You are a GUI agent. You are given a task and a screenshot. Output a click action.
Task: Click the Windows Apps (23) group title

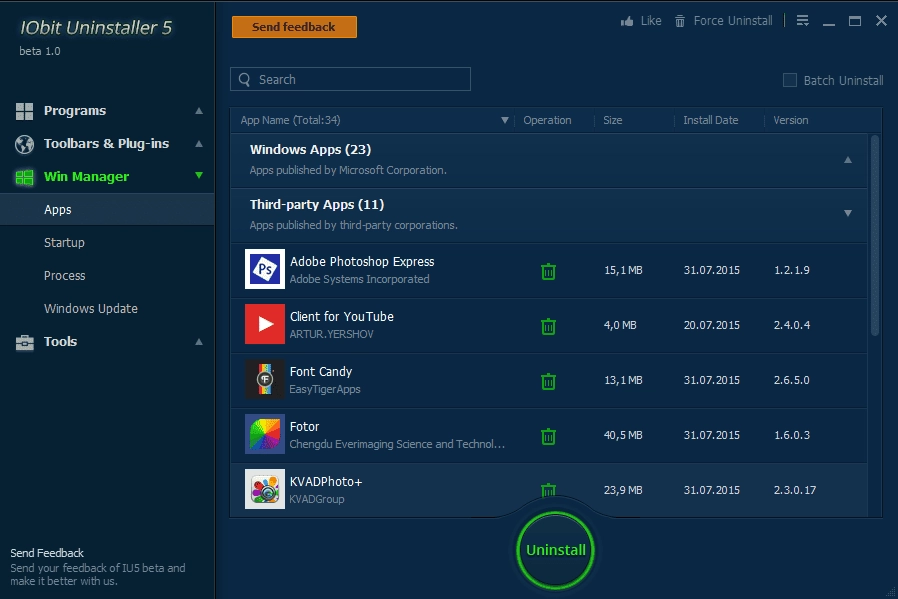(310, 149)
